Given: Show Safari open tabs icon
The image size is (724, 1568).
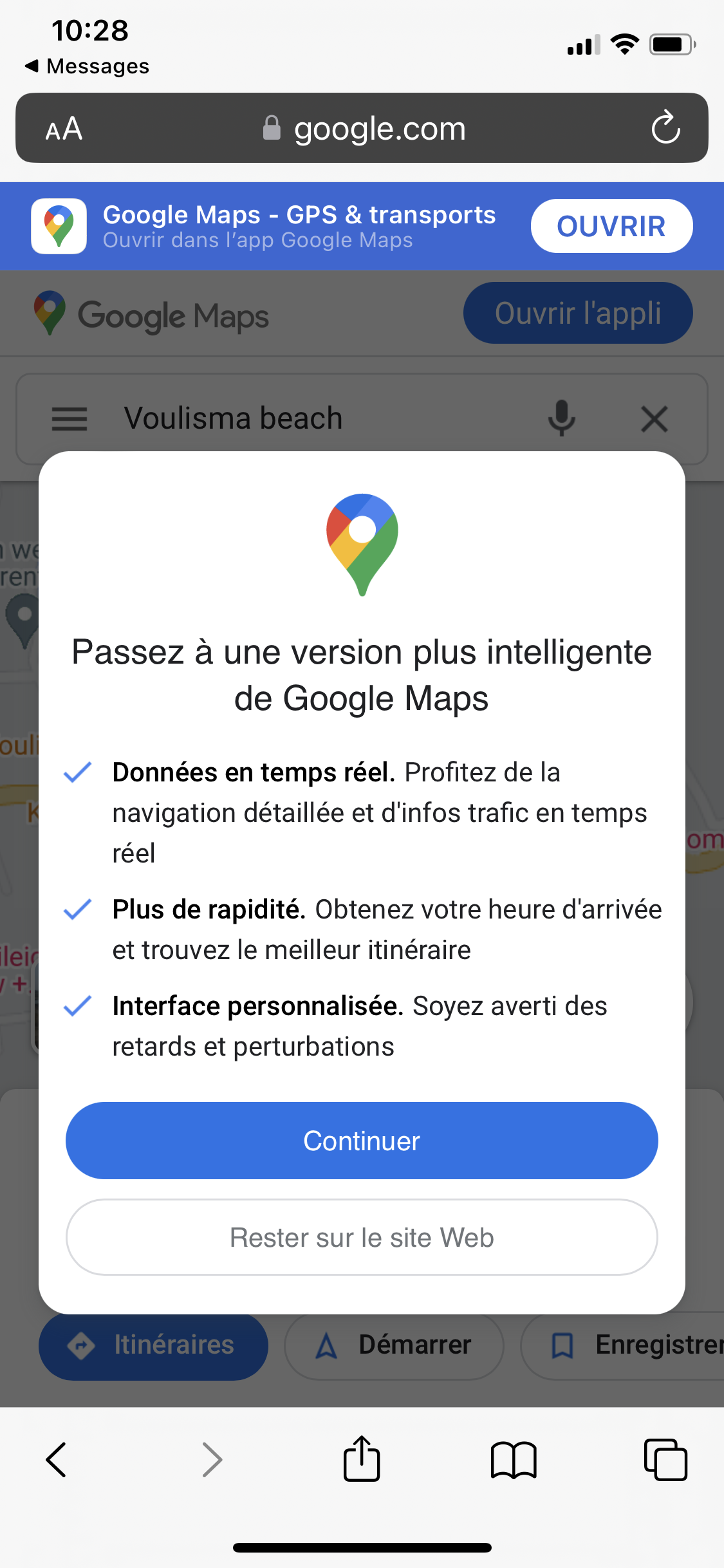Looking at the screenshot, I should tap(665, 1459).
